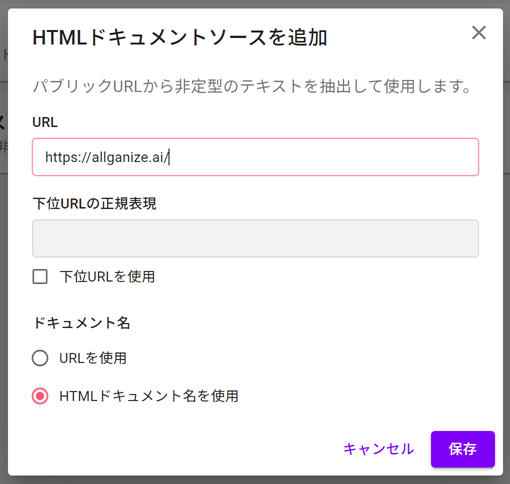The image size is (510, 484).
Task: Click the 下位URLの正規表現 label
Action: 94,203
